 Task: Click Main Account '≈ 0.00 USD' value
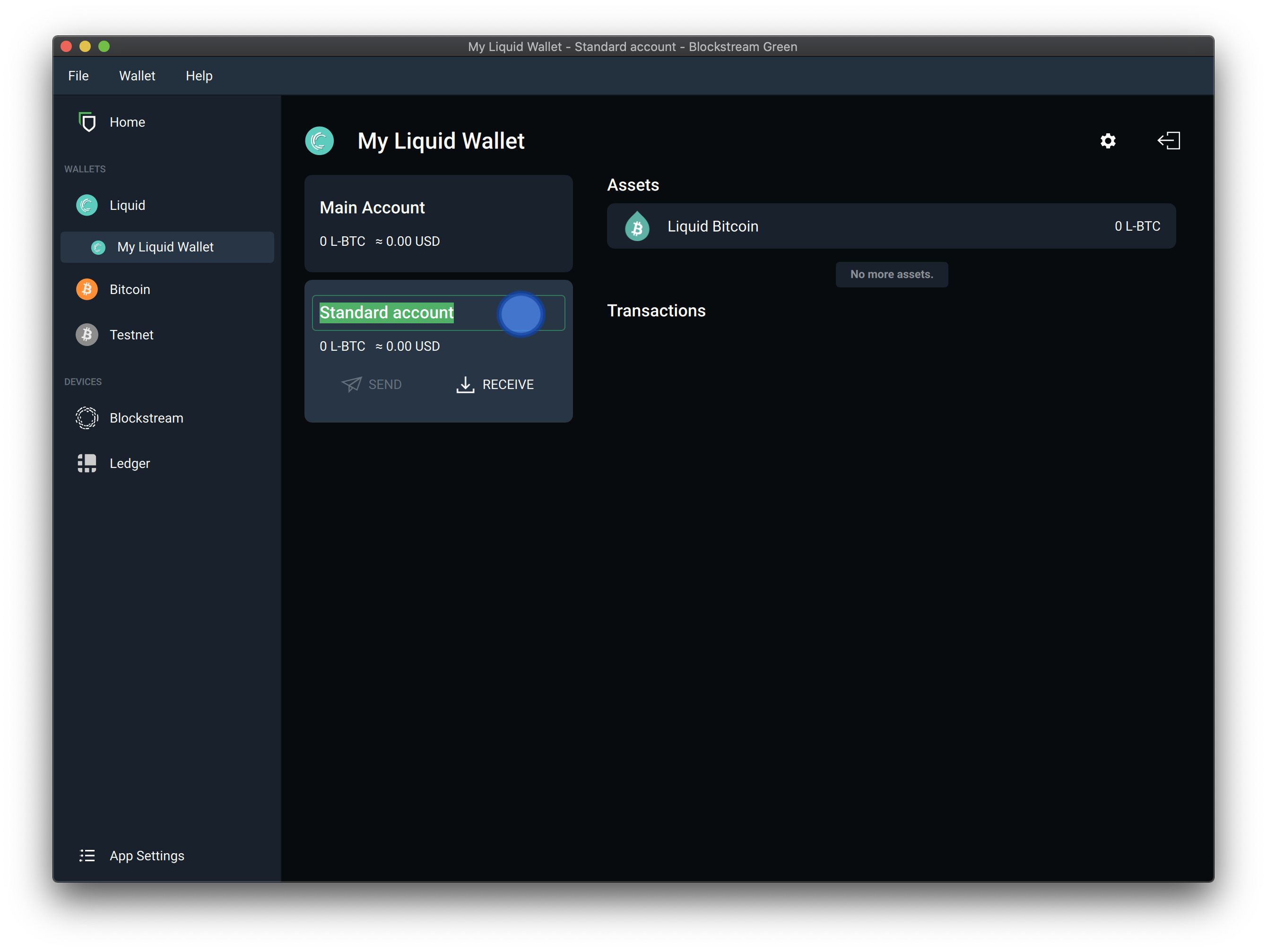coord(407,242)
